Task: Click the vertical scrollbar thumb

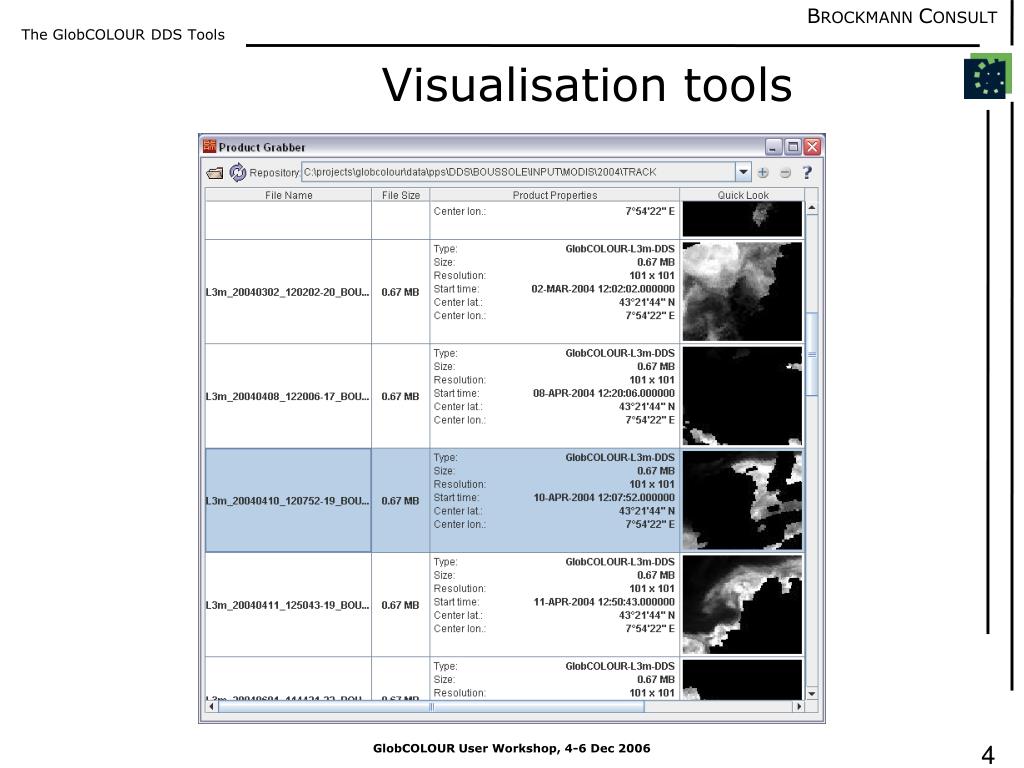Action: point(812,355)
